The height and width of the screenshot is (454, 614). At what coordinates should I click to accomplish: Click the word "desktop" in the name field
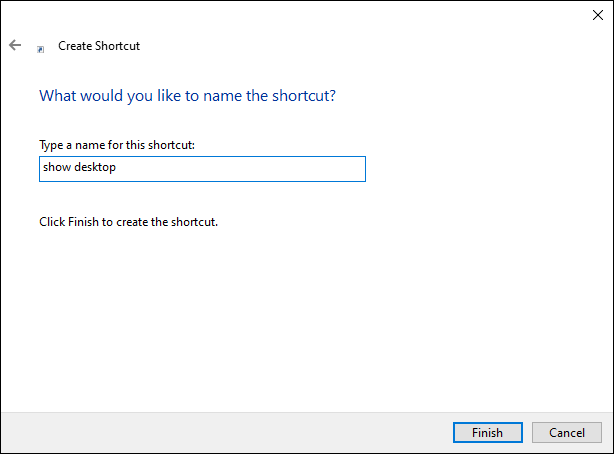coord(95,168)
